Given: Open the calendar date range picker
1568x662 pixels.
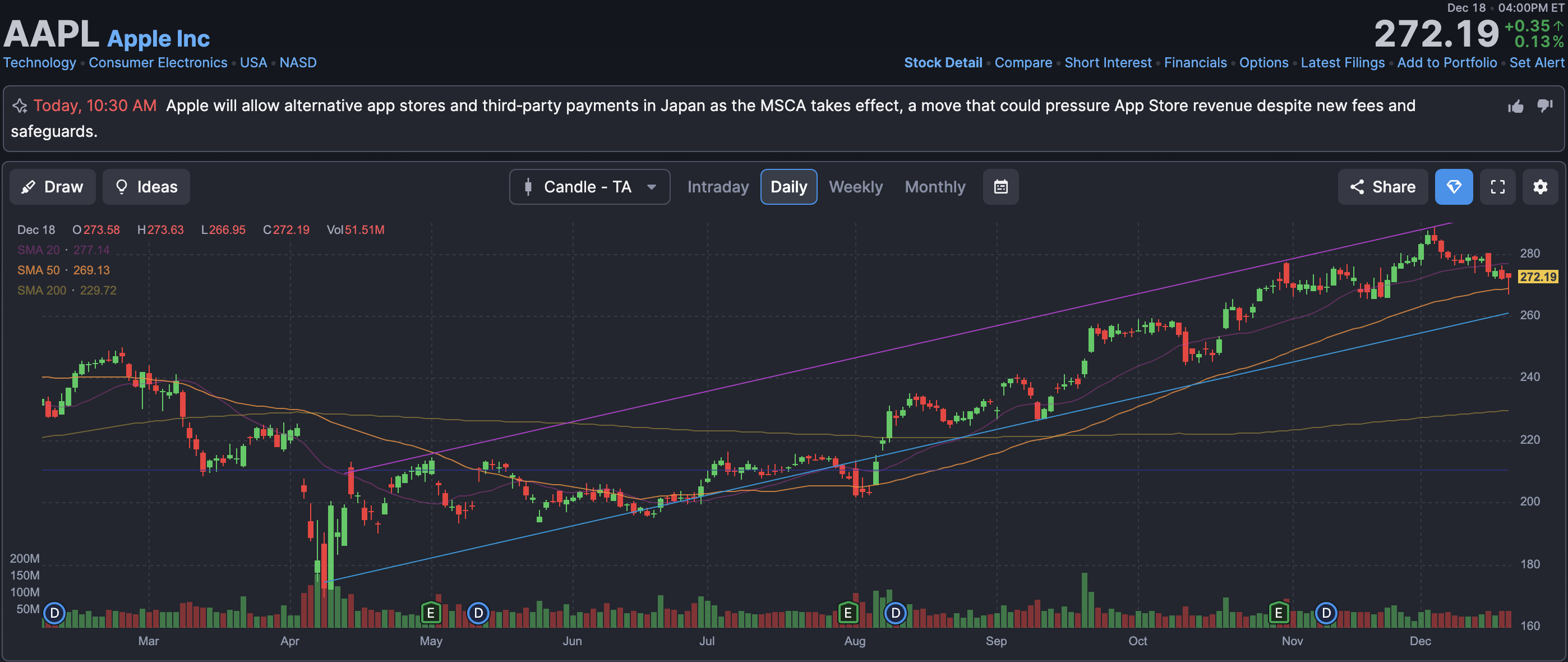Looking at the screenshot, I should pos(1000,187).
